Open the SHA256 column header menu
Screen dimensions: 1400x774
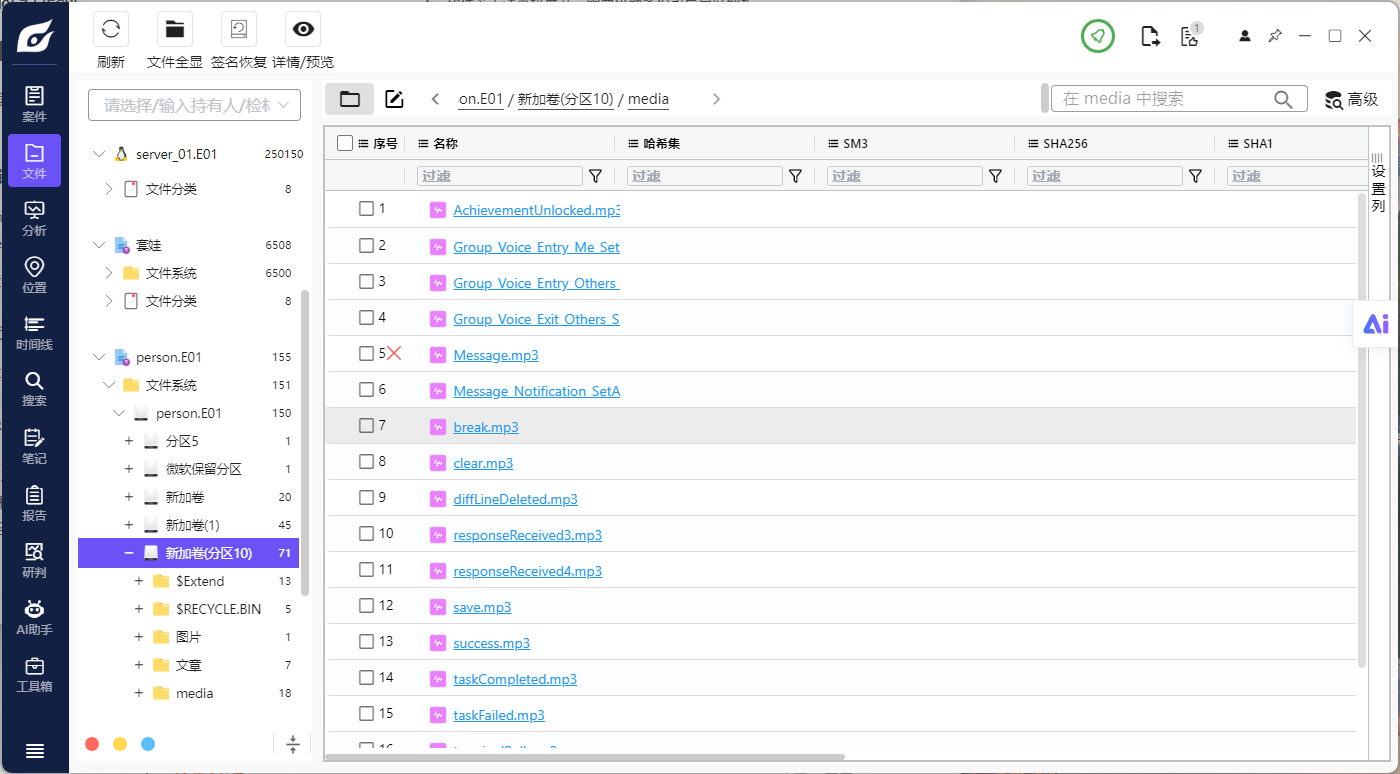[x=1033, y=144]
